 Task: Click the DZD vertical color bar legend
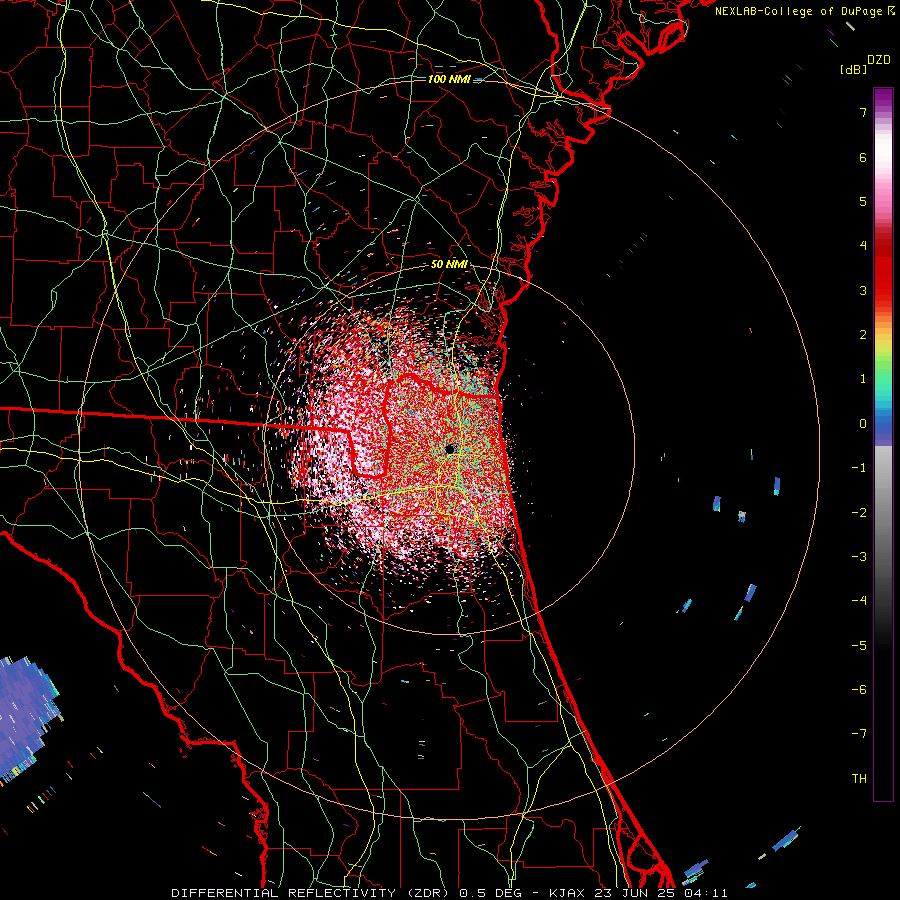click(x=883, y=444)
